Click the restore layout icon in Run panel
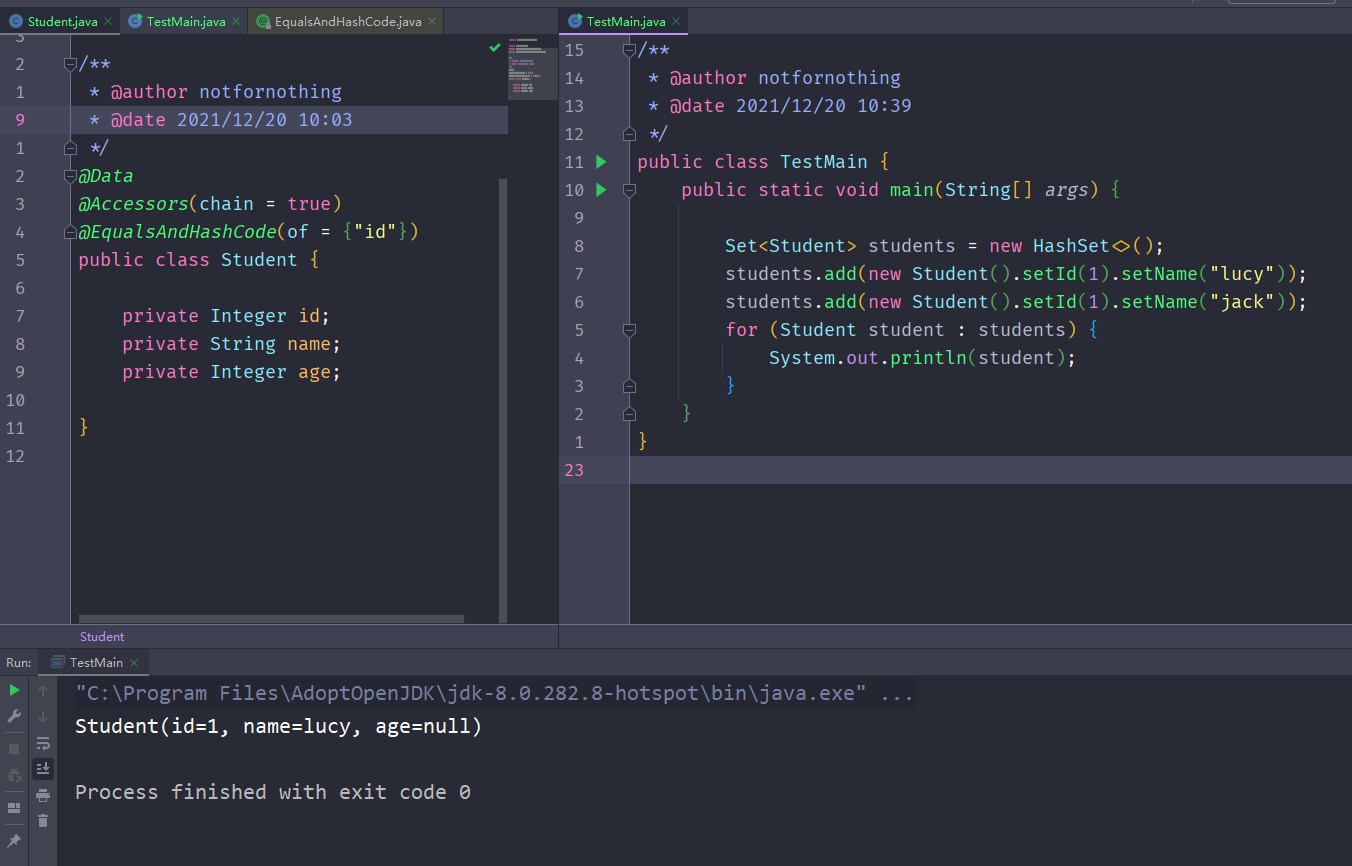This screenshot has height=866, width=1352. [x=14, y=807]
